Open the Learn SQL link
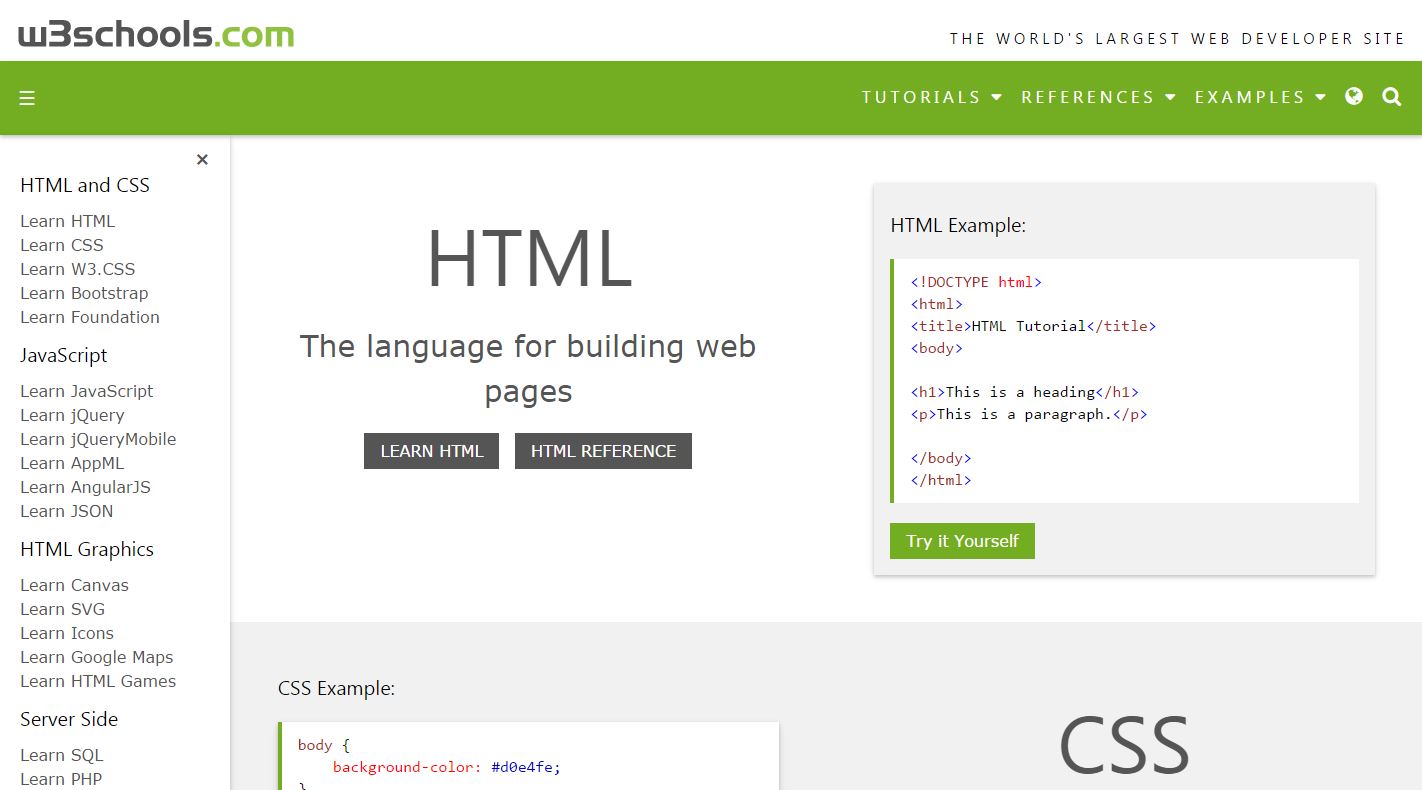Screen dimensions: 1422x790 pos(62,755)
